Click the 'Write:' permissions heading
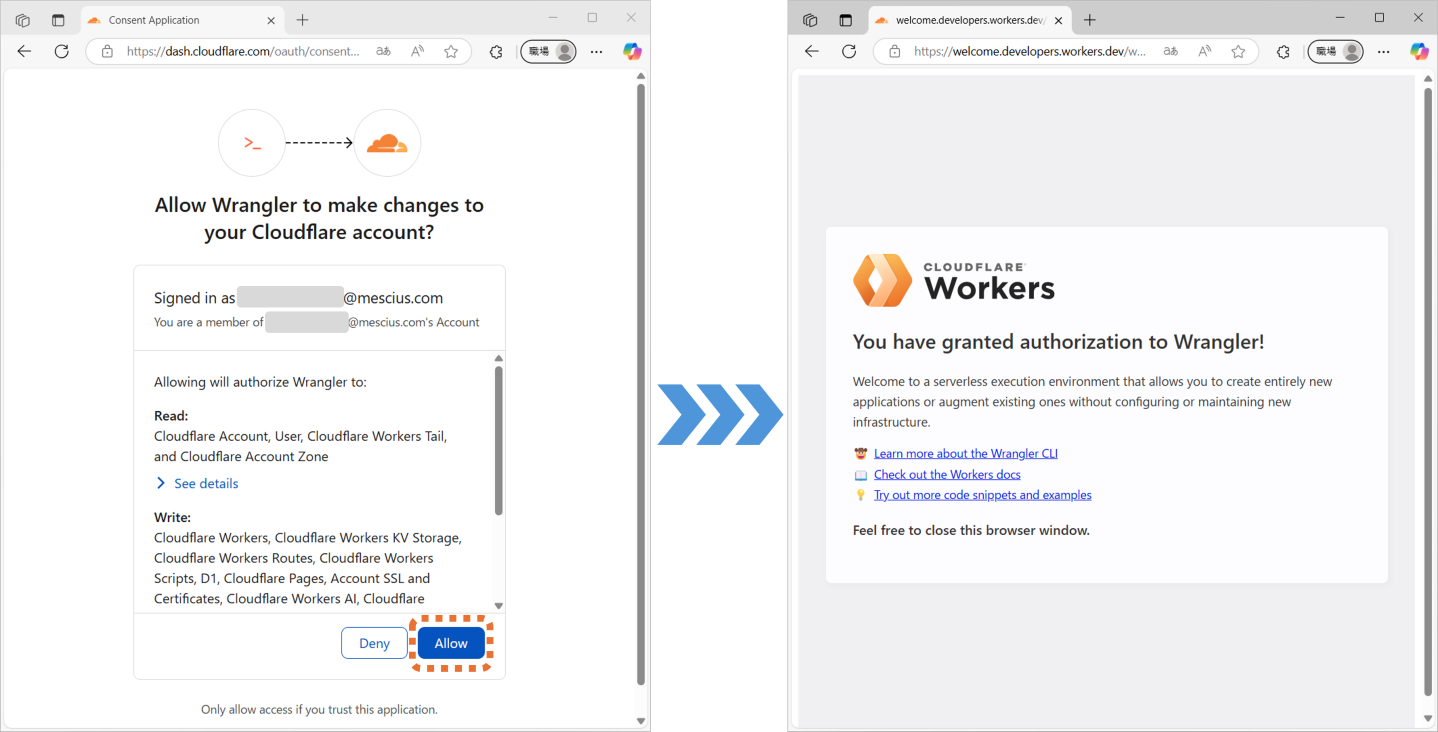The width and height of the screenshot is (1438, 732). (x=172, y=517)
